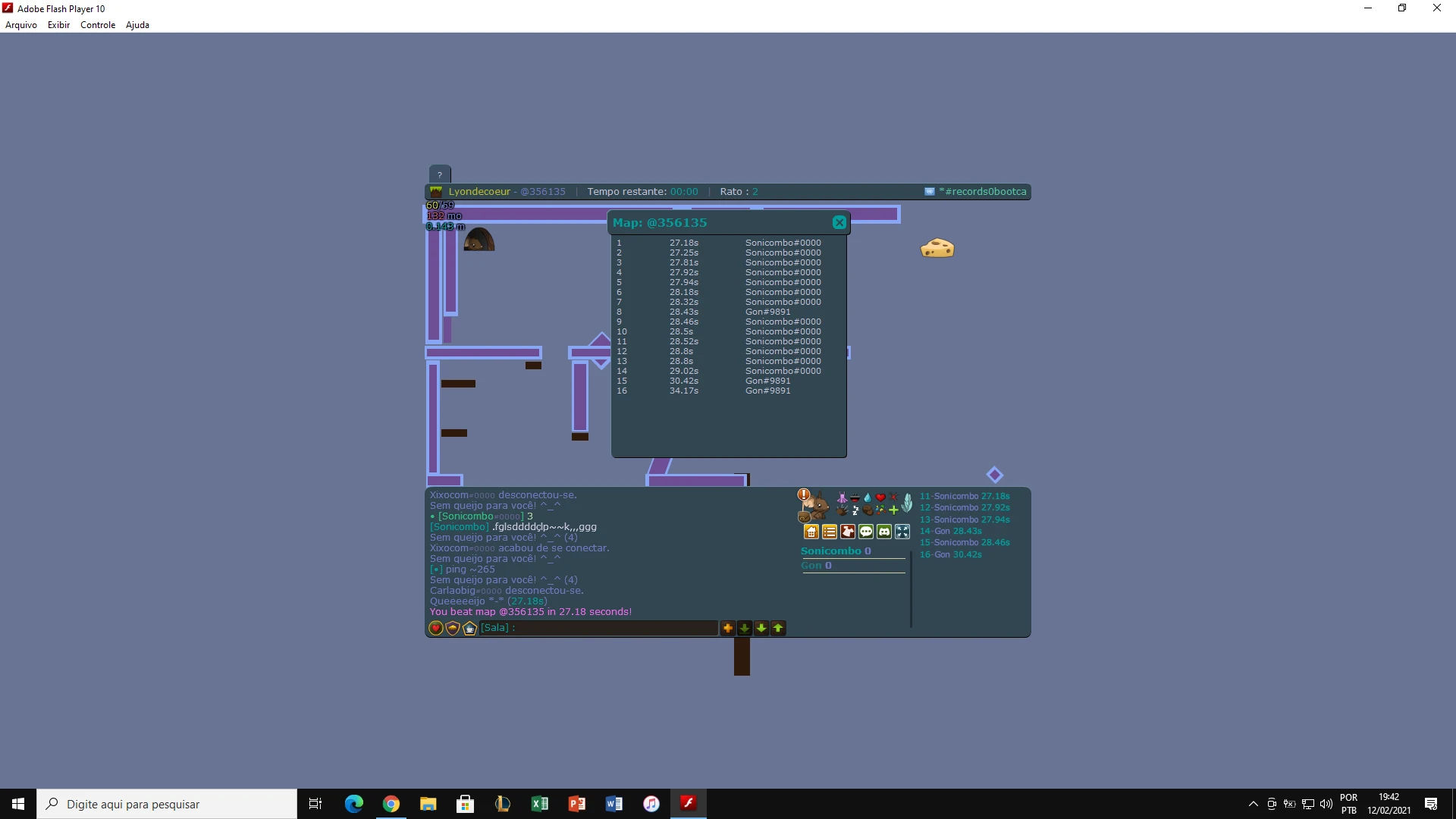Click side entry 14-Gon 28.43s
Image resolution: width=1456 pixels, height=819 pixels.
951,532
